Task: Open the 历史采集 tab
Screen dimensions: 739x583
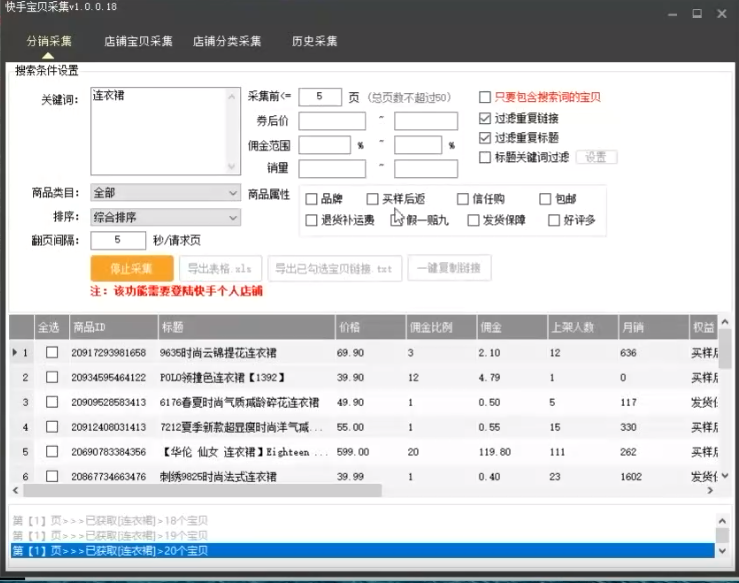Action: tap(314, 41)
